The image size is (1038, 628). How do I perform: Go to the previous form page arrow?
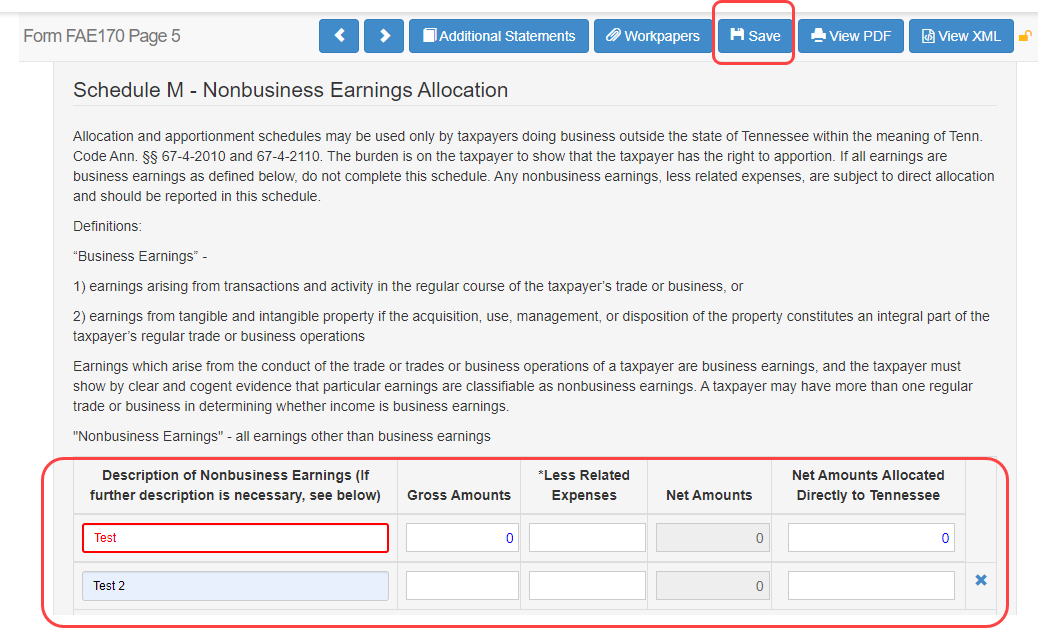339,36
